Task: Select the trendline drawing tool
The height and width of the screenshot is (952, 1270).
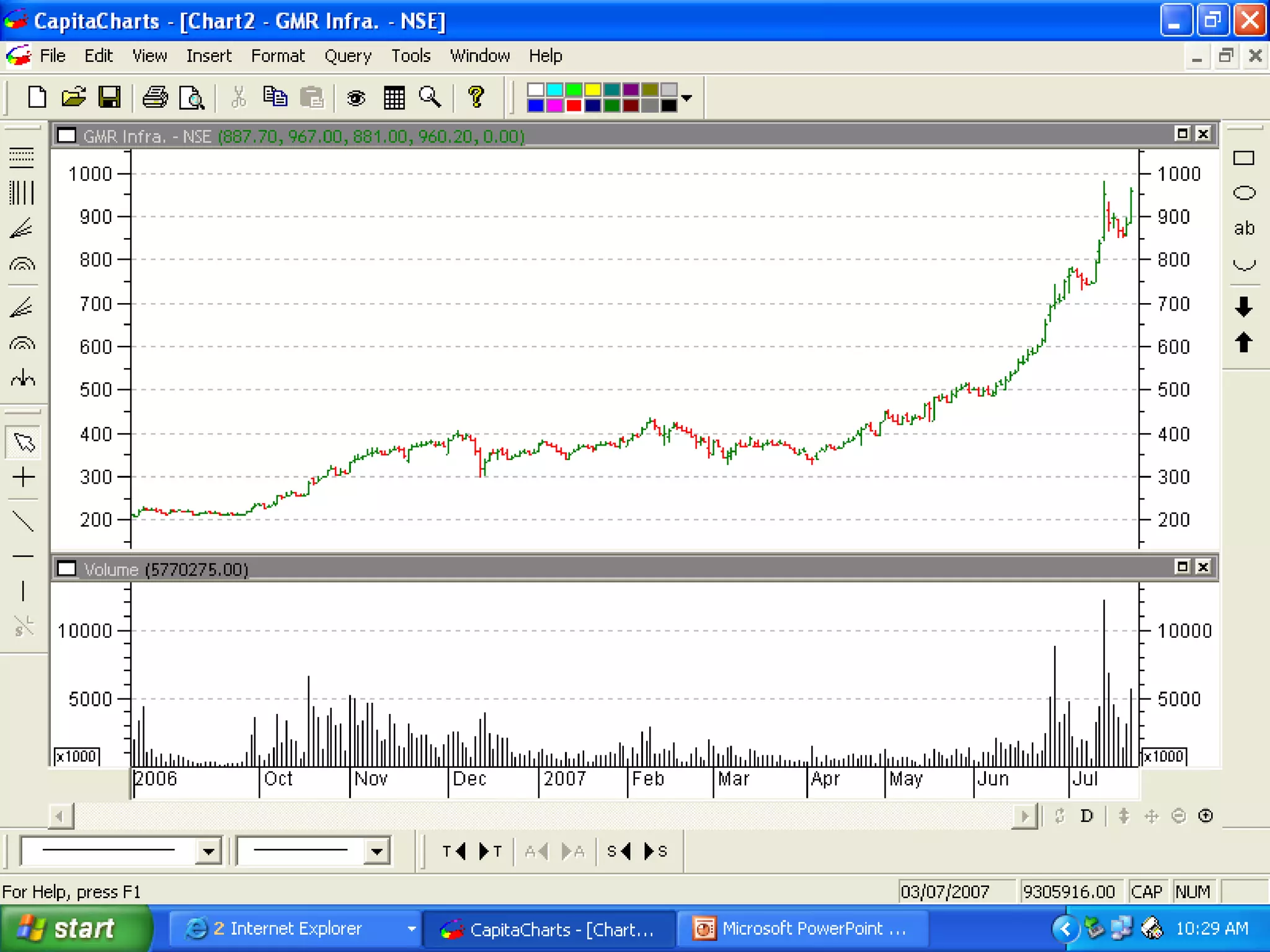Action: [x=23, y=522]
